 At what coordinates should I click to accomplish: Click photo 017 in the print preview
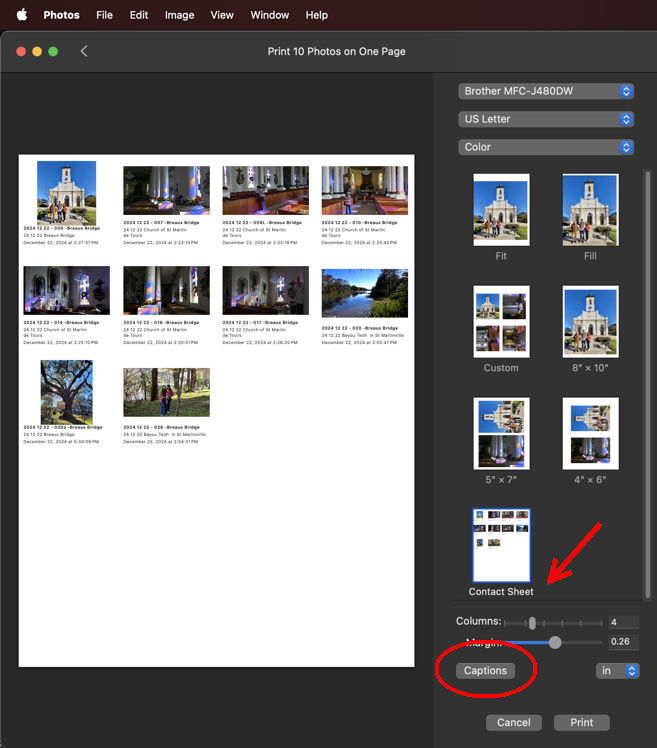pyautogui.click(x=265, y=291)
